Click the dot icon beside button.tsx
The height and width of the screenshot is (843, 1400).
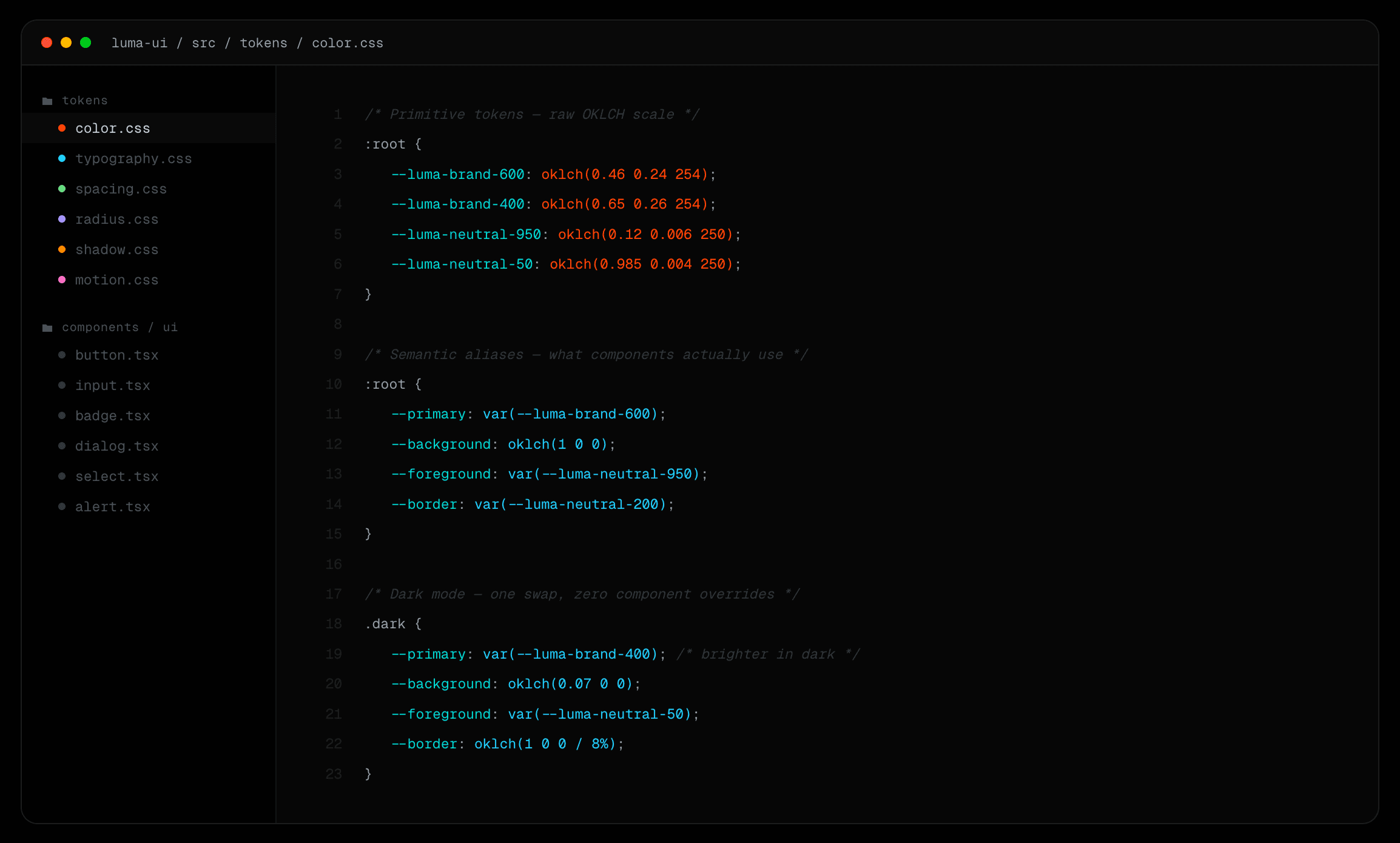(x=61, y=355)
